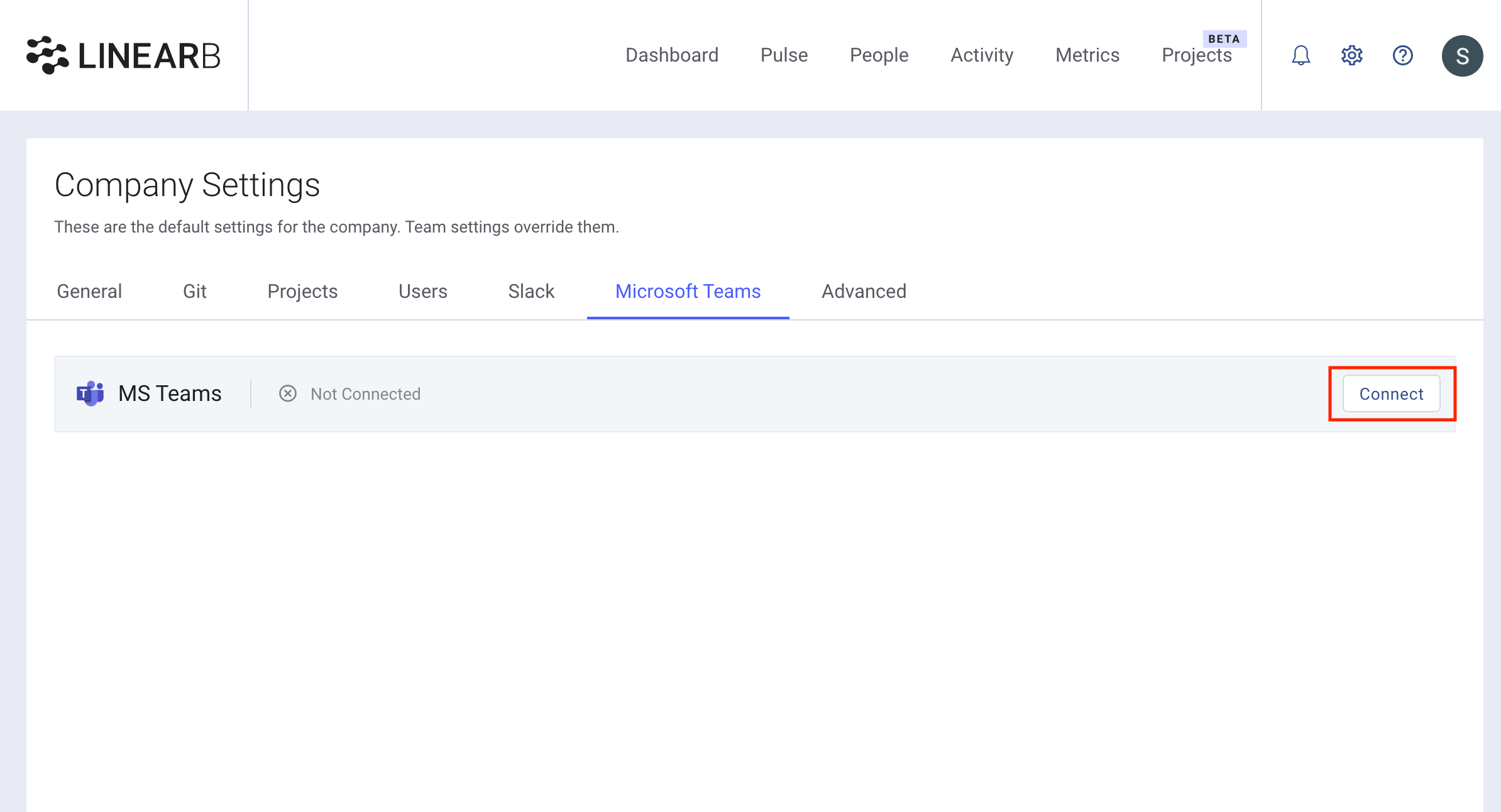Switch to the Git settings tab
Viewport: 1501px width, 812px height.
[195, 291]
